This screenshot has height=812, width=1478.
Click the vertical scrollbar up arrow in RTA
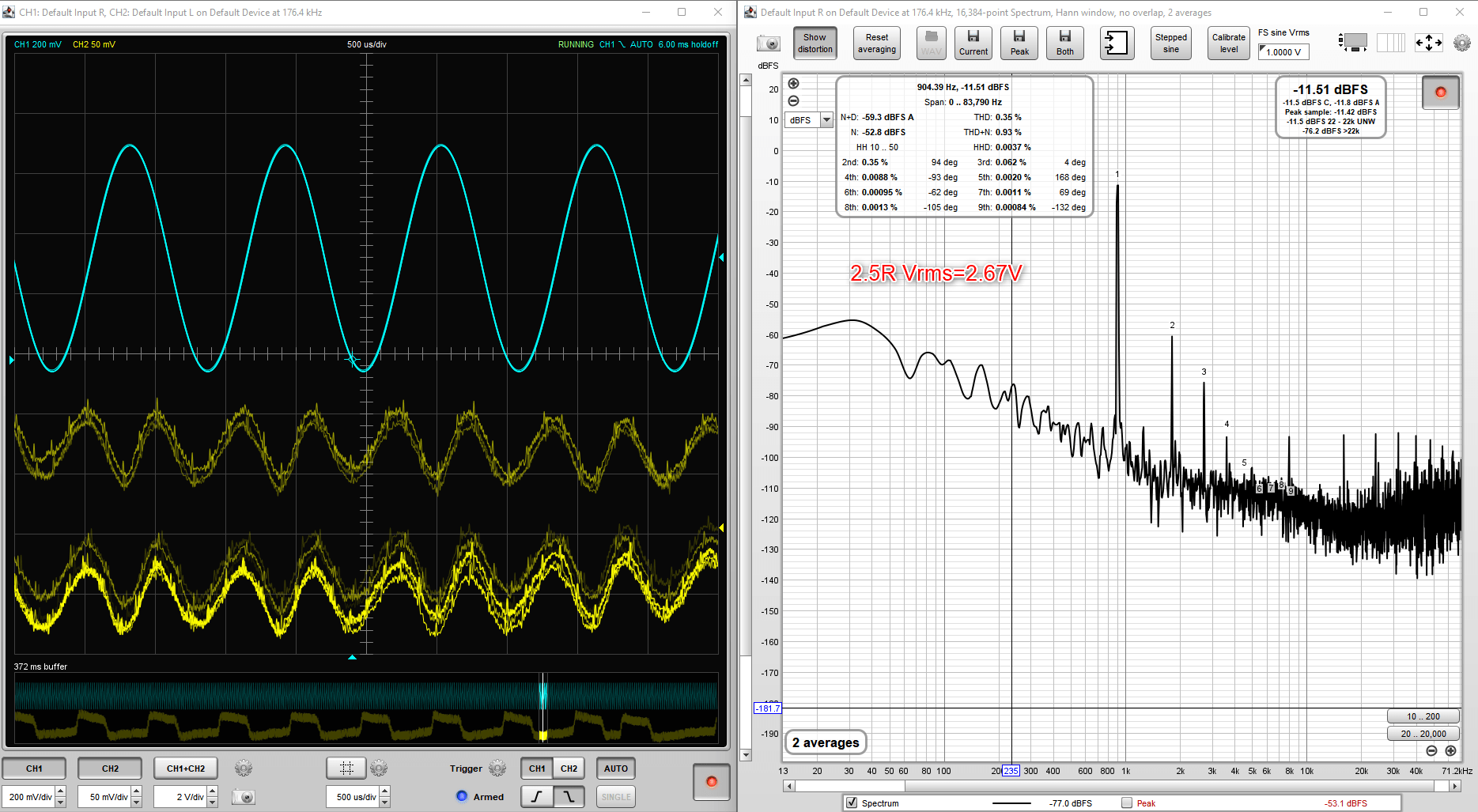(x=745, y=80)
